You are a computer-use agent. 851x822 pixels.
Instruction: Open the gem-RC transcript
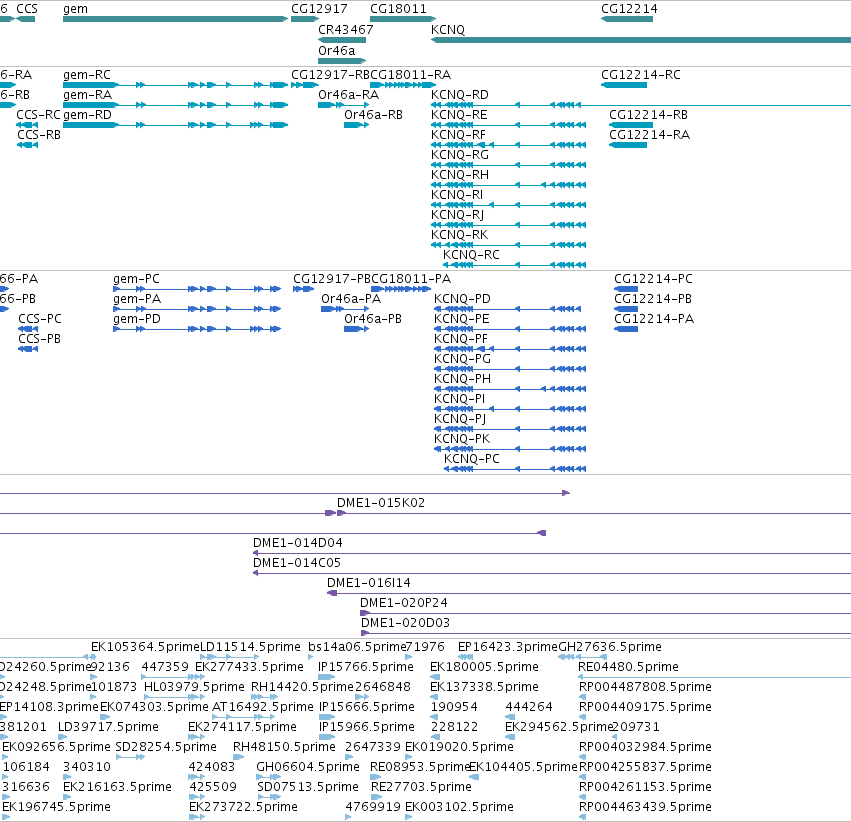[x=87, y=74]
